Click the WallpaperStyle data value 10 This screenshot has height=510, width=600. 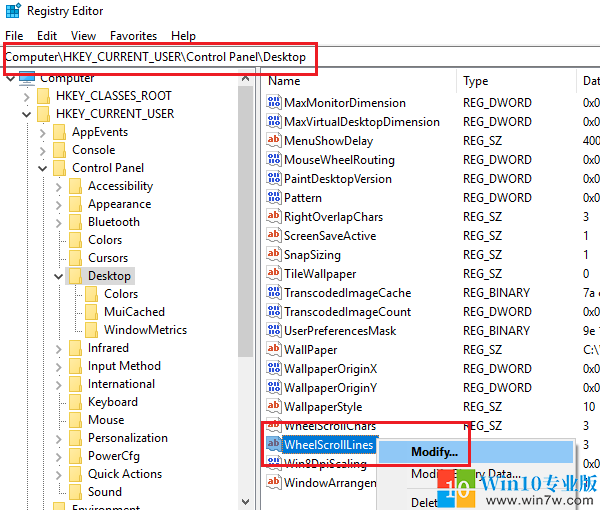click(x=589, y=406)
